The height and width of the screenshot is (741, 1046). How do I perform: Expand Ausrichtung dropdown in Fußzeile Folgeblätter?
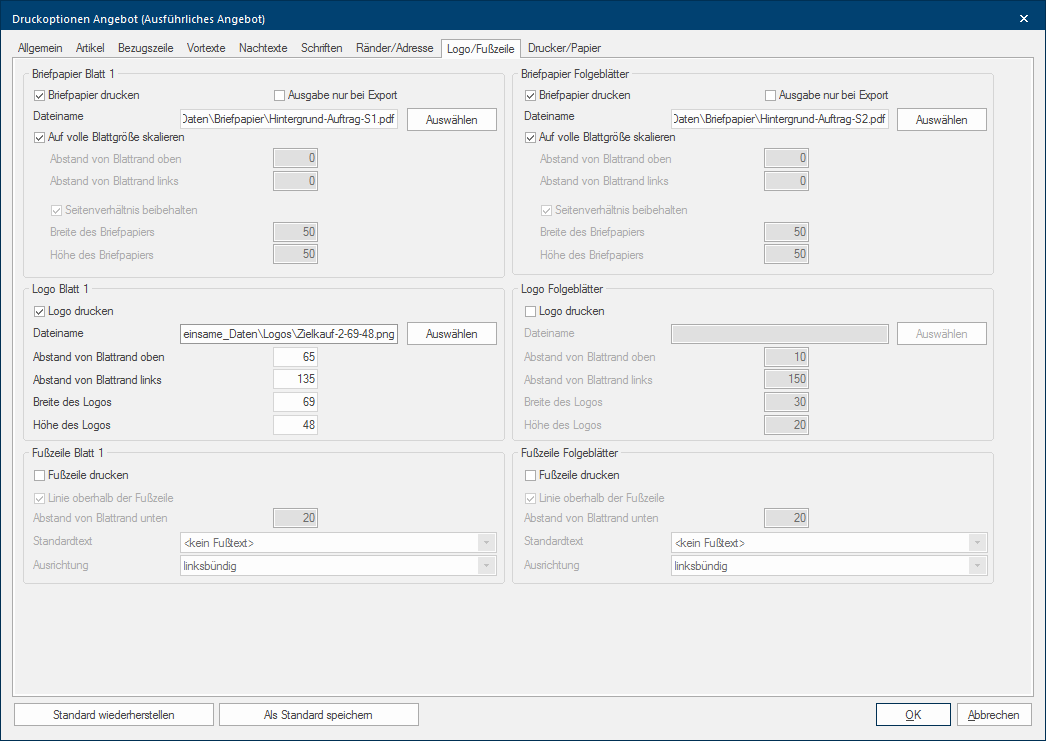[x=977, y=566]
